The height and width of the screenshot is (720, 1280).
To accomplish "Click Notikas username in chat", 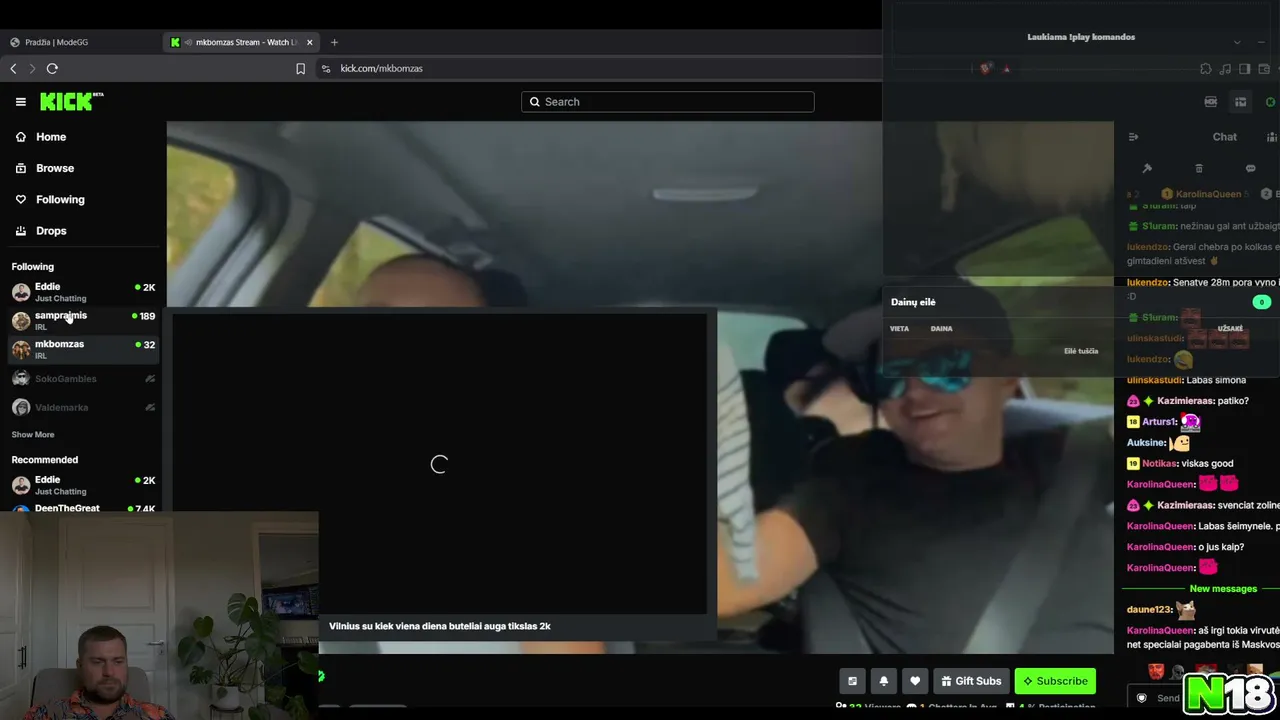I will (x=1159, y=464).
